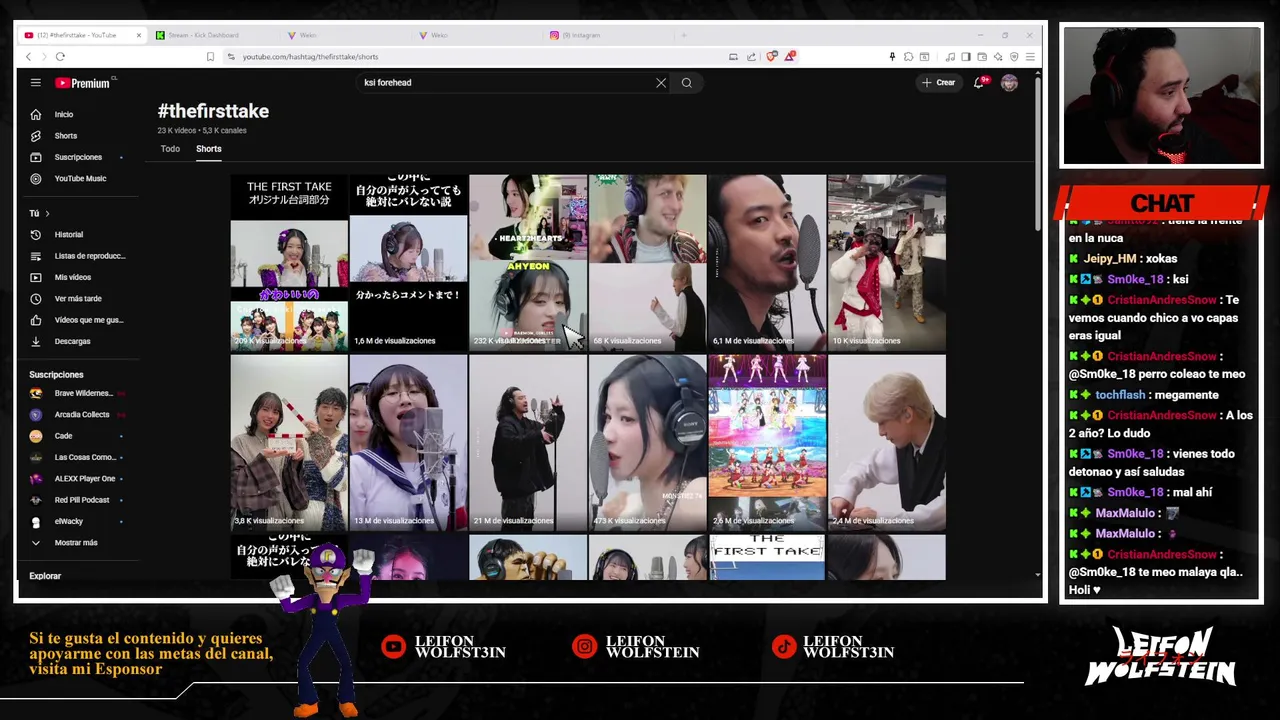Open the short with 21 M visualizaciones
The width and height of the screenshot is (1280, 720).
528,443
